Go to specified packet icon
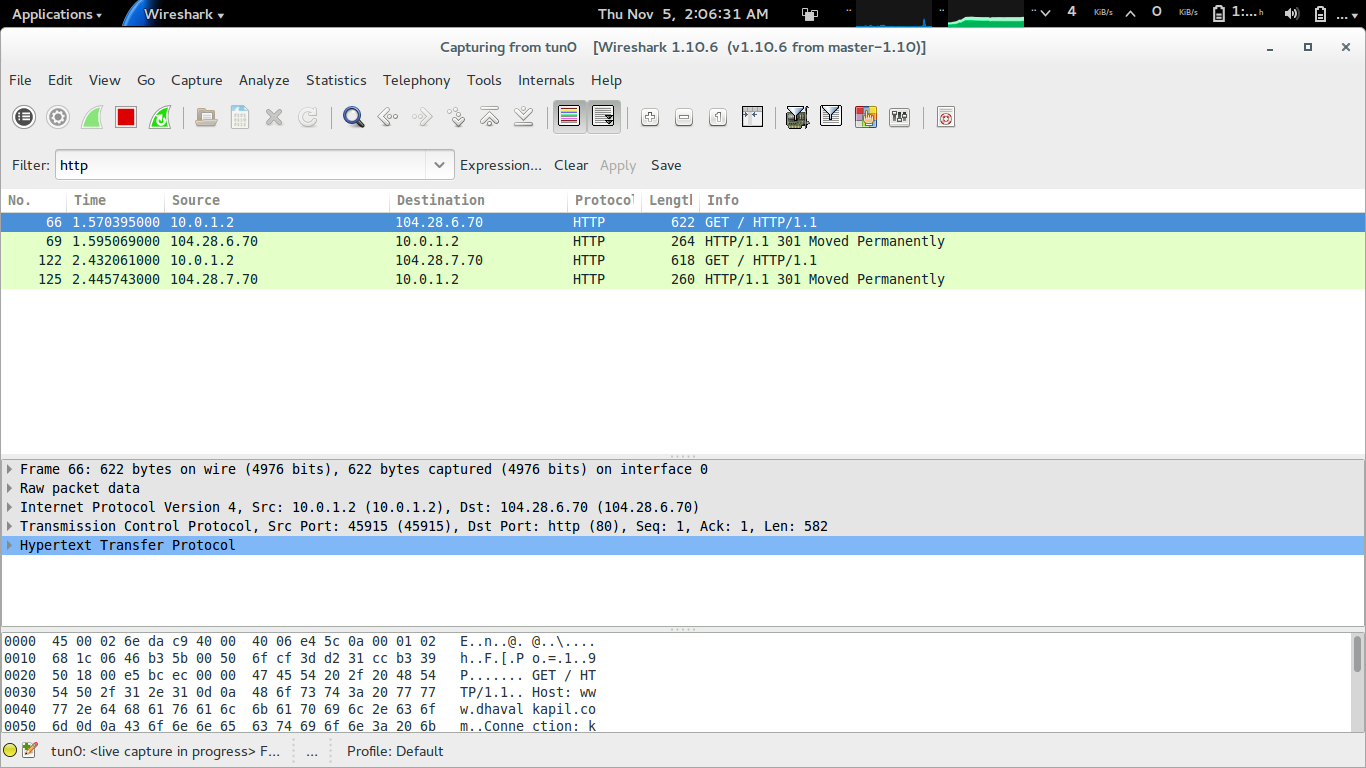Screen dimensions: 1366x768 click(x=455, y=117)
